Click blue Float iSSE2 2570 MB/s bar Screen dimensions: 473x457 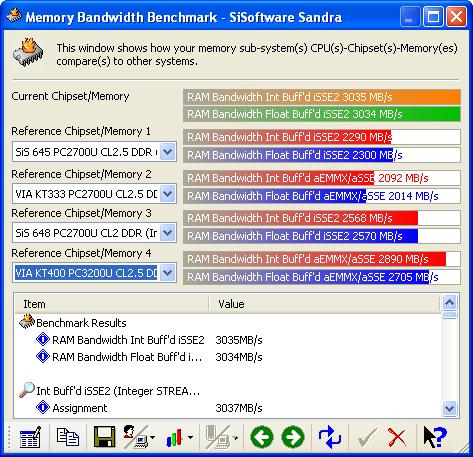coord(322,236)
